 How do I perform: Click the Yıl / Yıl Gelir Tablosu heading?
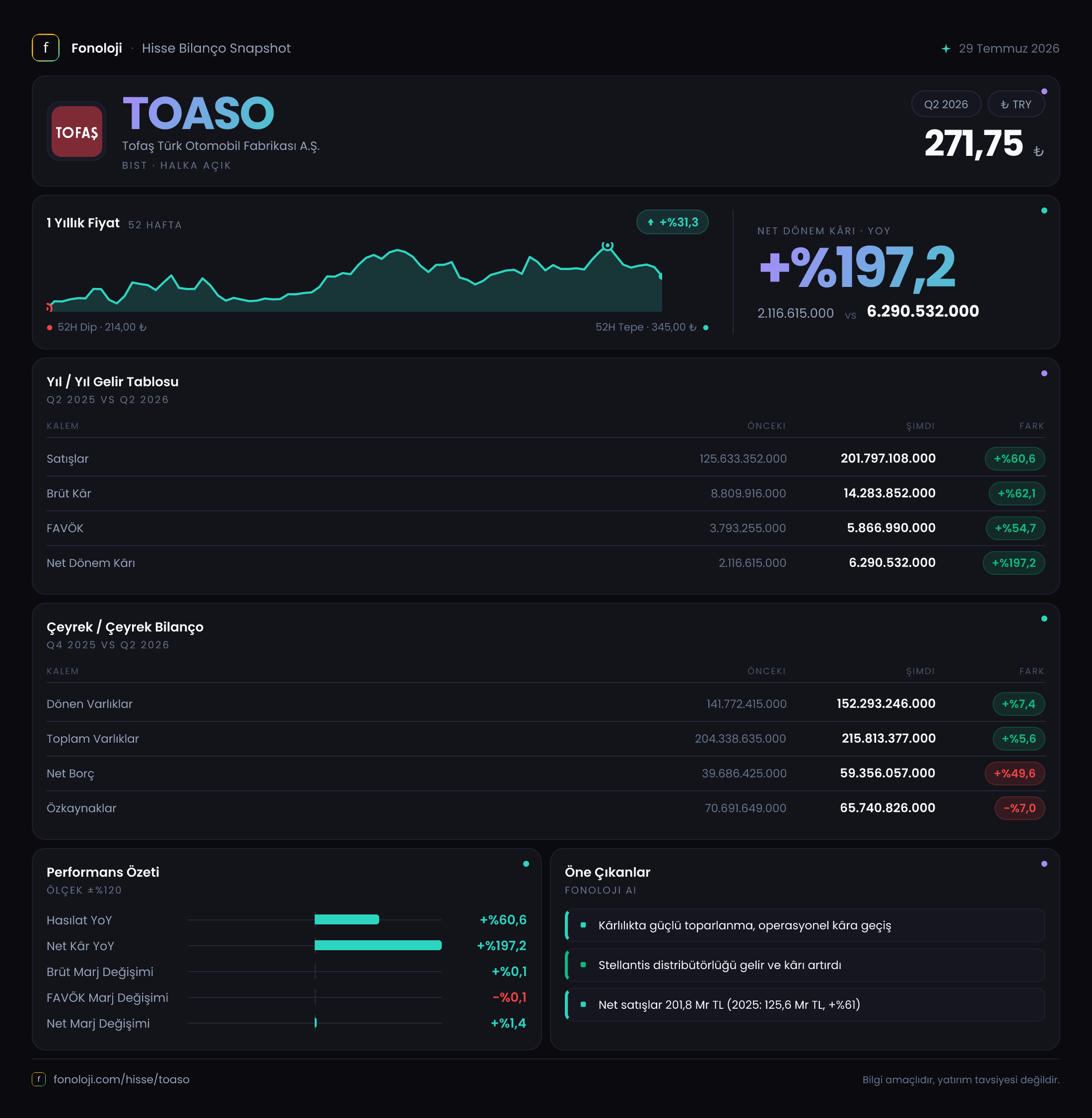coord(112,381)
